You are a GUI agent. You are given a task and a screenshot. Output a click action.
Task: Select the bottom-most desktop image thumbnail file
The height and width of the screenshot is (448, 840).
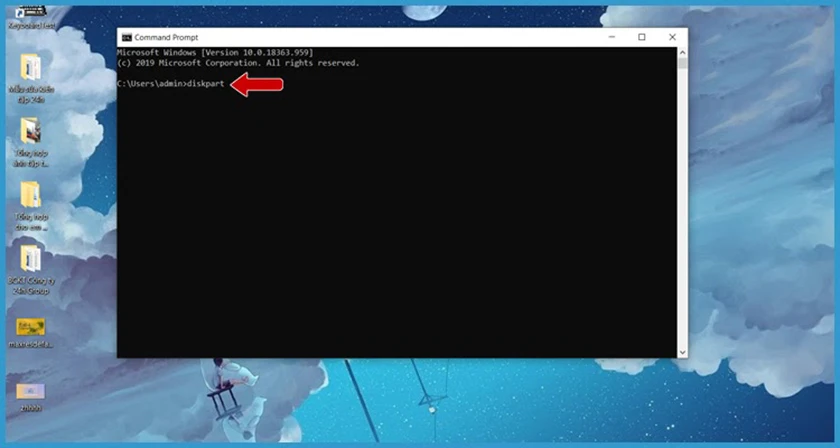(x=31, y=397)
